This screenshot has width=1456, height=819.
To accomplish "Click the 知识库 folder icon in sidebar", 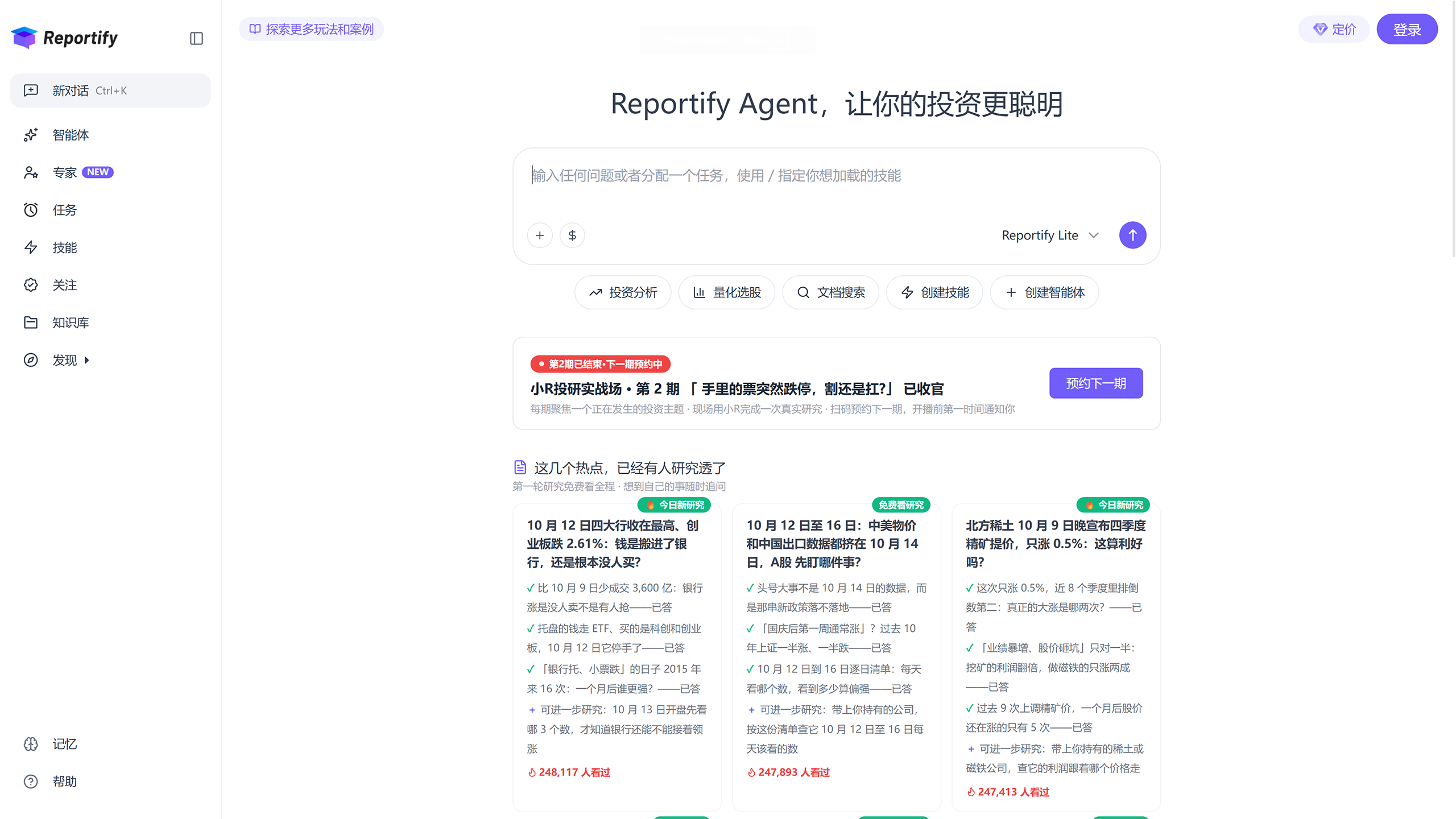I will pyautogui.click(x=31, y=322).
